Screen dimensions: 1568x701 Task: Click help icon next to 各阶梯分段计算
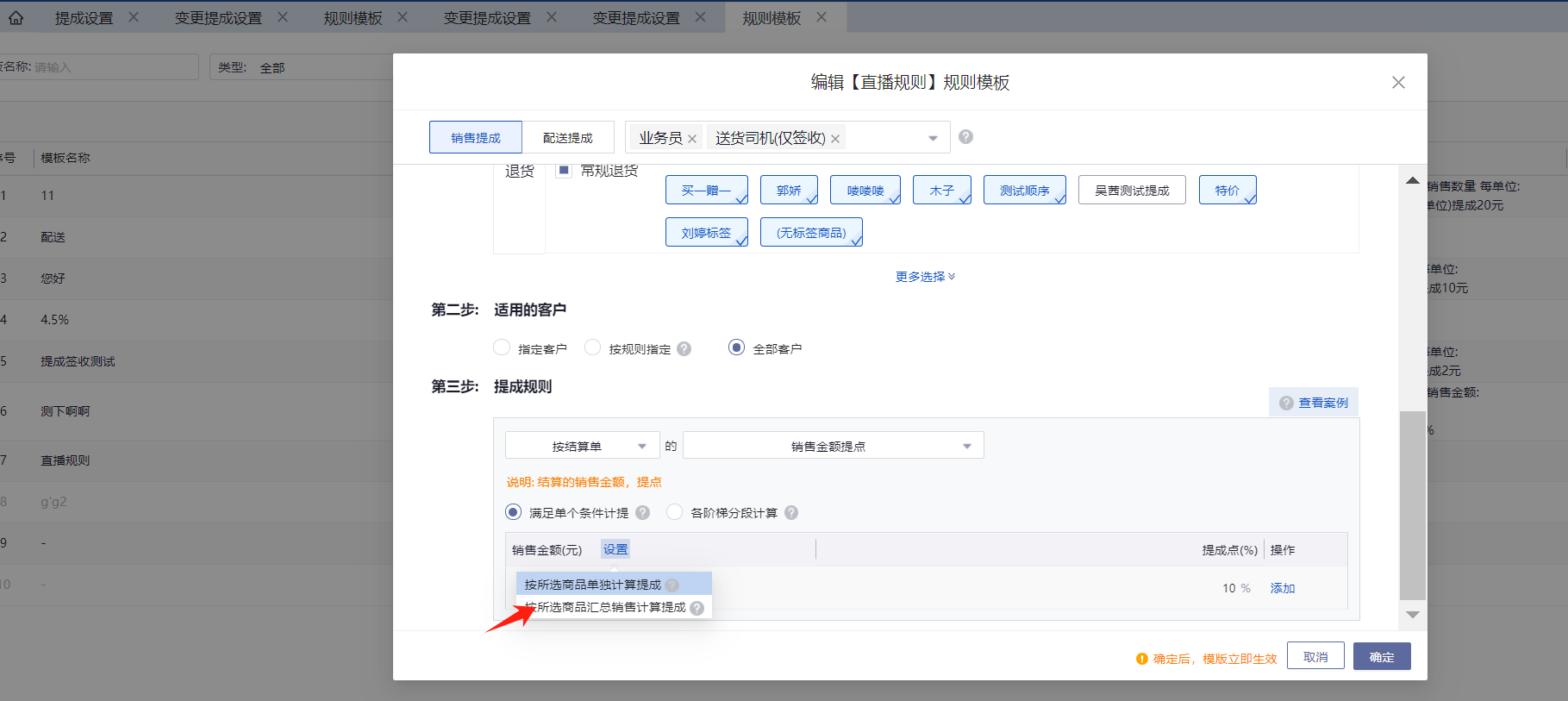point(790,513)
